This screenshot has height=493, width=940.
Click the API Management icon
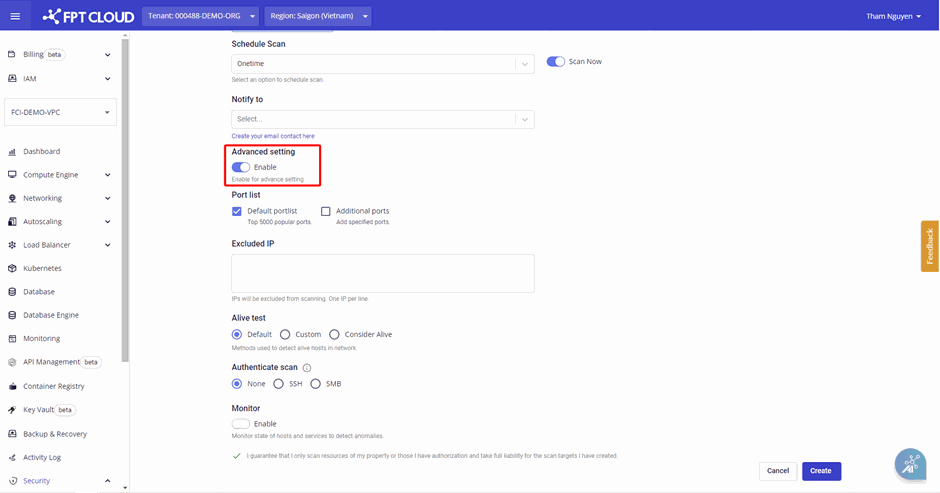[11, 362]
